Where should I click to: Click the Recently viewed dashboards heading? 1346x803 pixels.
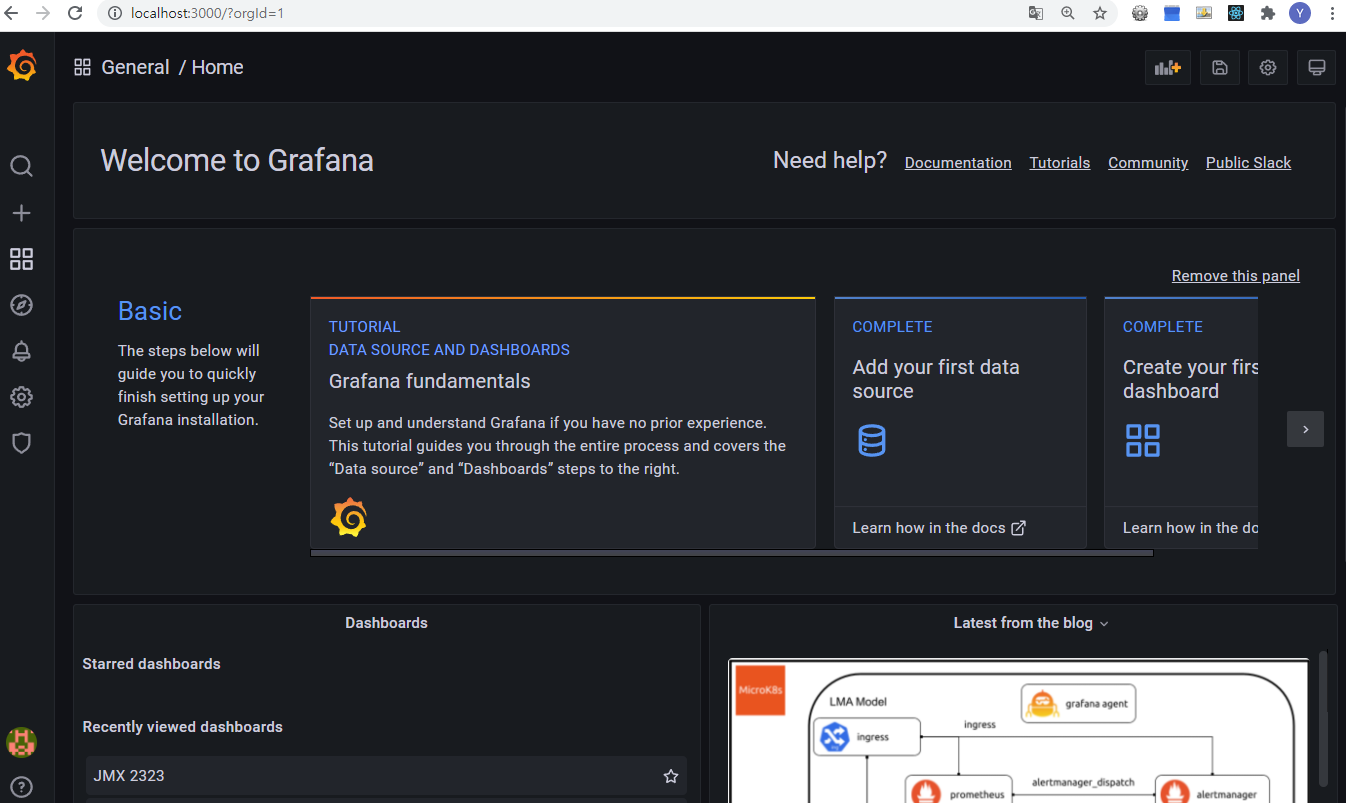[182, 727]
